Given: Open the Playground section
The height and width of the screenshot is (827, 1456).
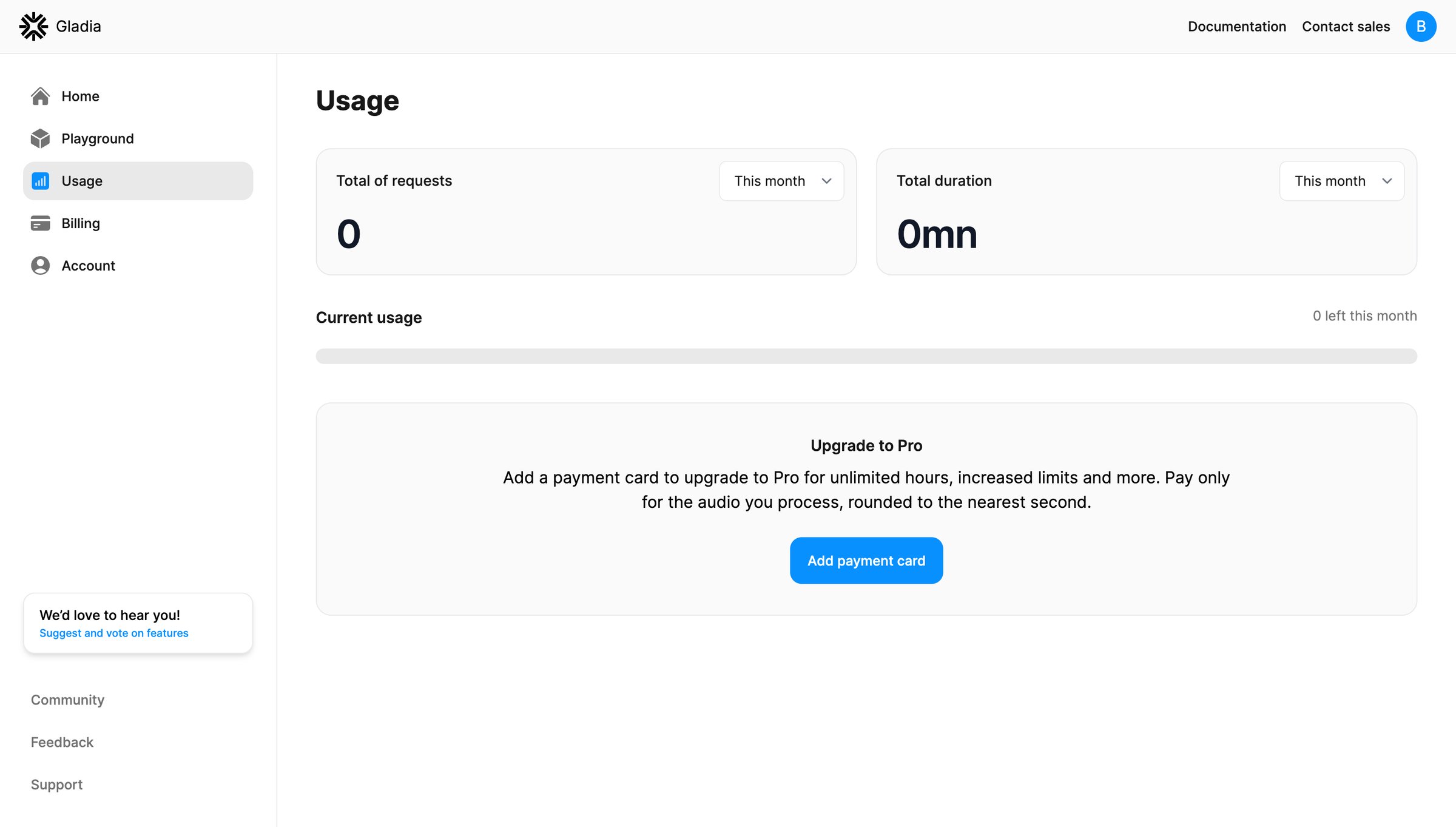Looking at the screenshot, I should pyautogui.click(x=138, y=138).
